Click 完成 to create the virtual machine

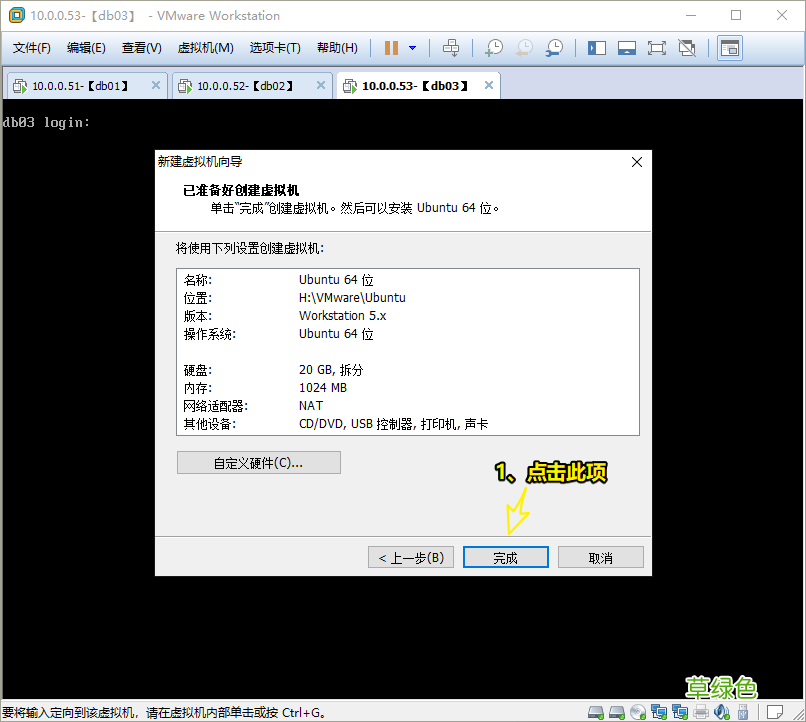tap(506, 558)
